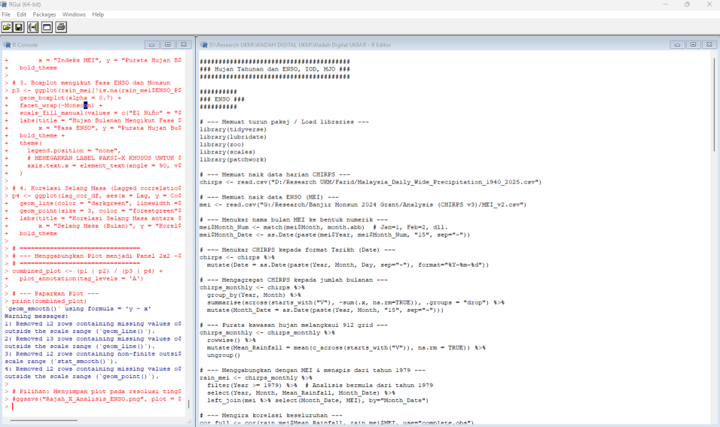Click the 'rowwise() %>%' line

tap(231, 340)
